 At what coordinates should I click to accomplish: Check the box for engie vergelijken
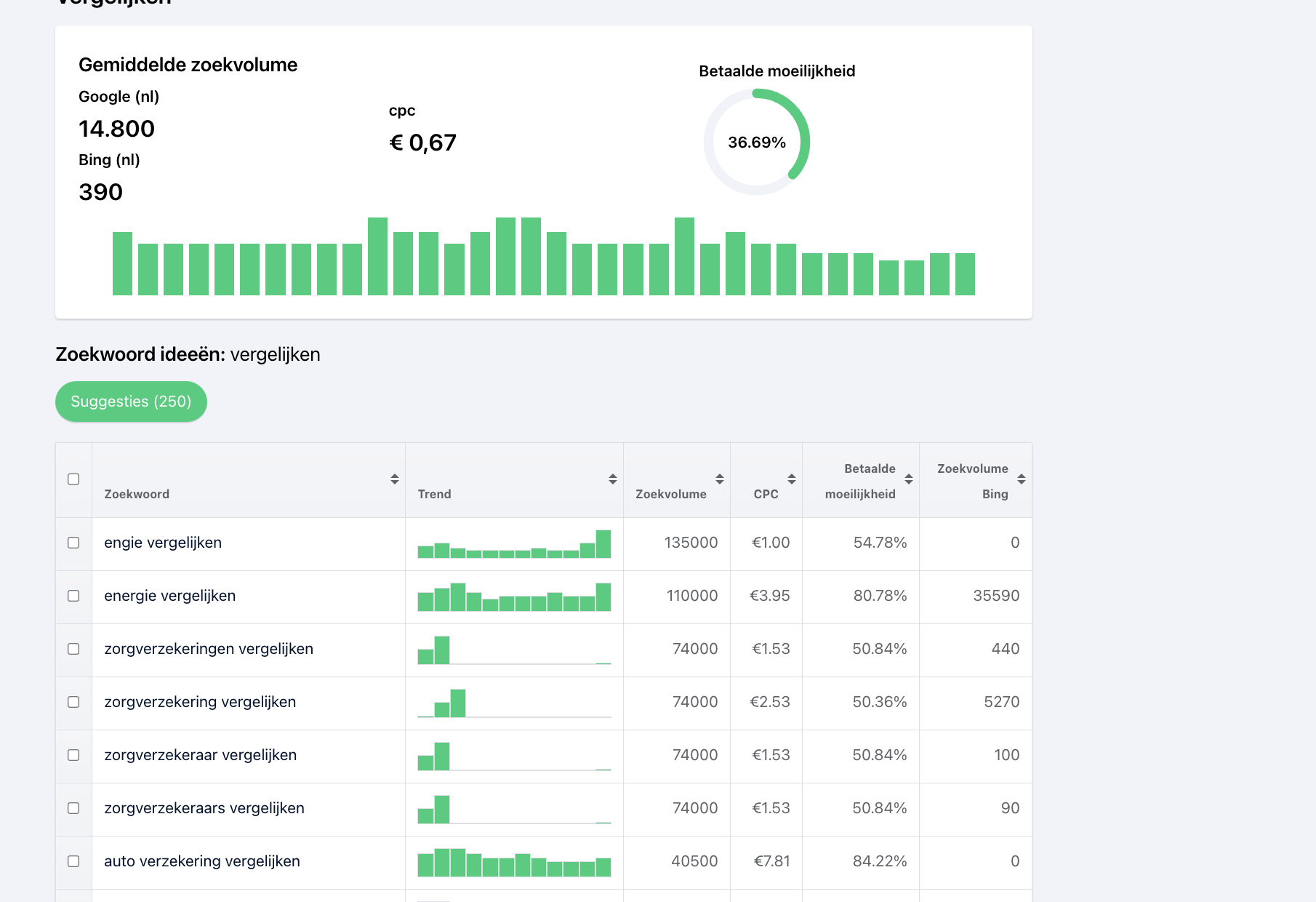click(73, 543)
